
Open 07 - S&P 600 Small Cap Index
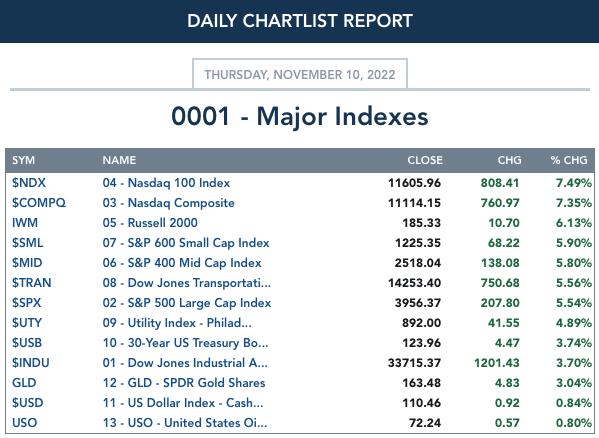click(186, 243)
